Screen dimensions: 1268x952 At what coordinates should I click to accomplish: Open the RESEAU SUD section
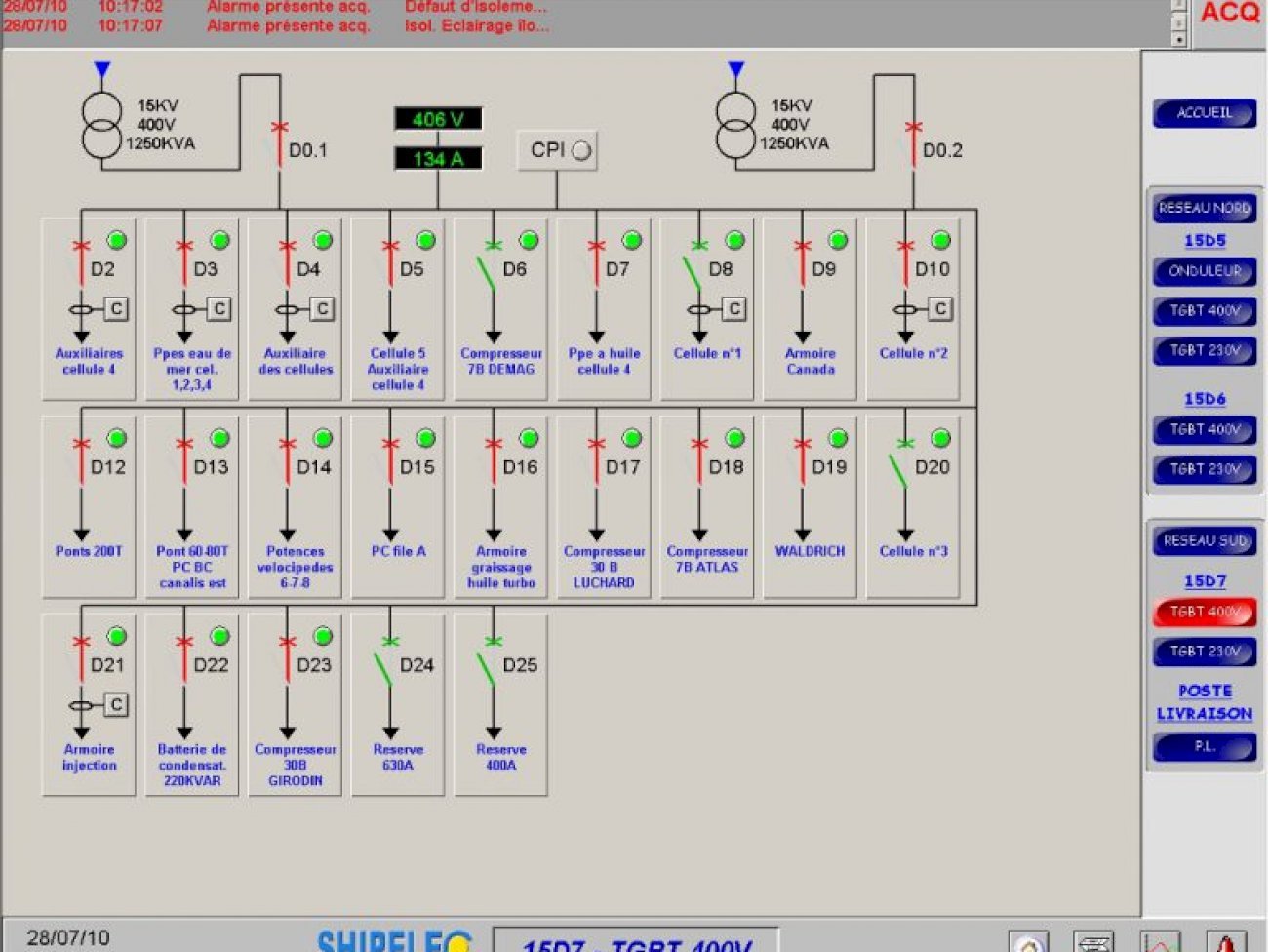(x=1204, y=540)
